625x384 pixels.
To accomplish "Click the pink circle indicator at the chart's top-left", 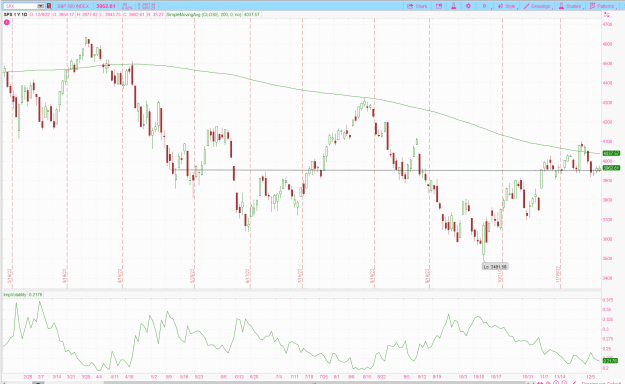I will 6,22.
